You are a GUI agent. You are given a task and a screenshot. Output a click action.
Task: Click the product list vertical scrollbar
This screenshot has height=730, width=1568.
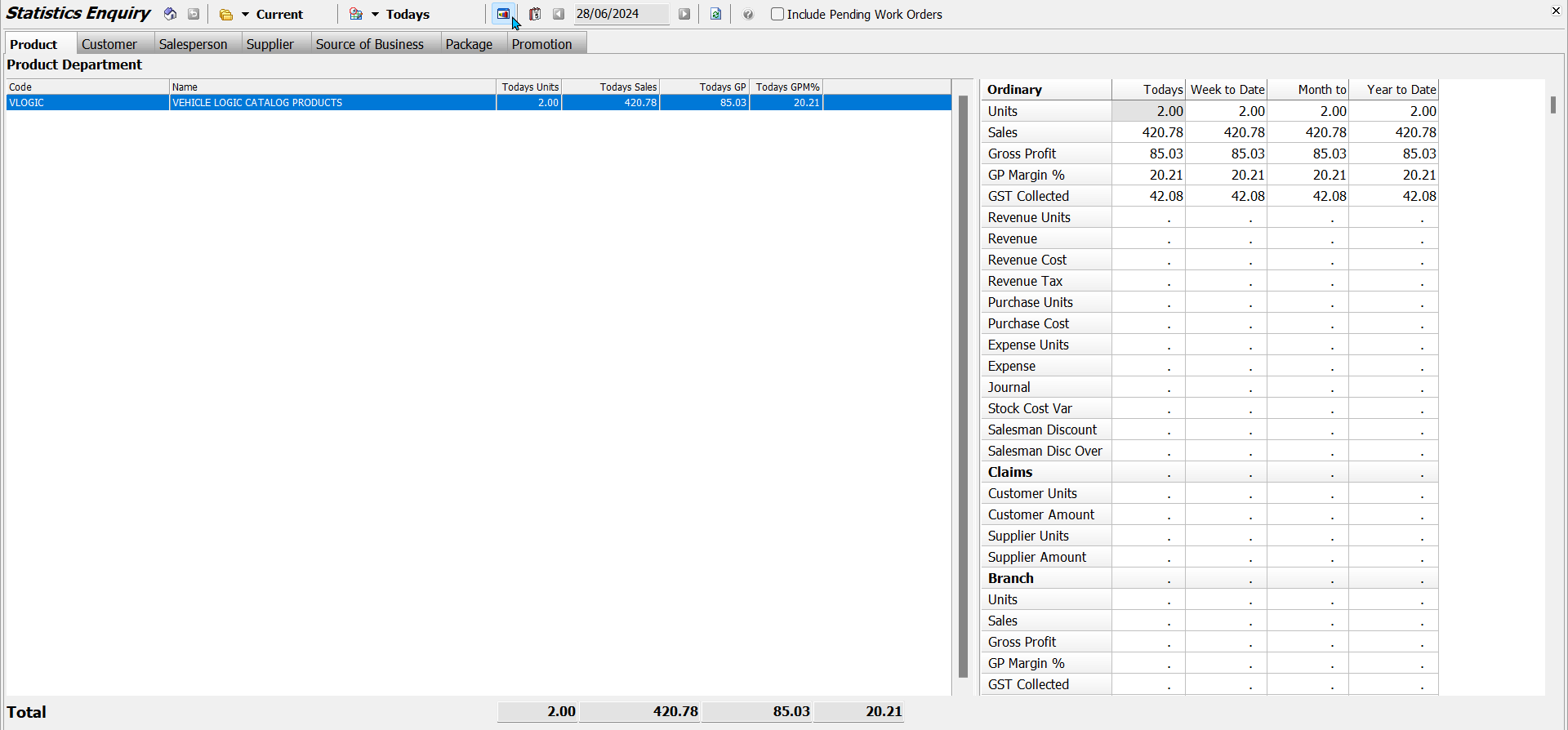[963, 386]
